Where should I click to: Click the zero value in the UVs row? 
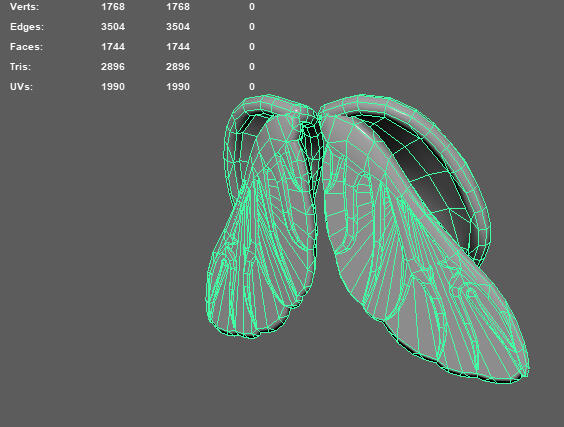252,87
